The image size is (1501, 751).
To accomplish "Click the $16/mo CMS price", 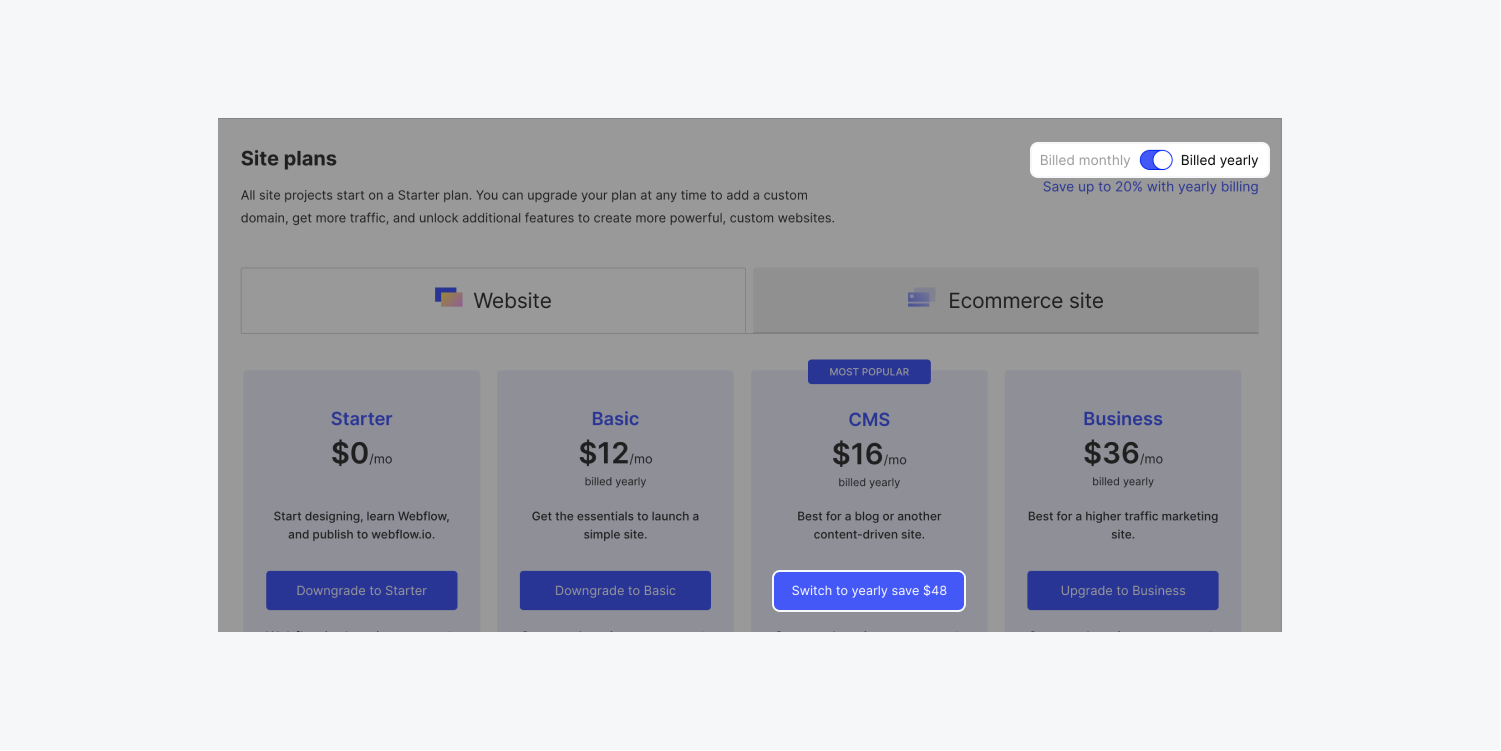I will [x=868, y=455].
